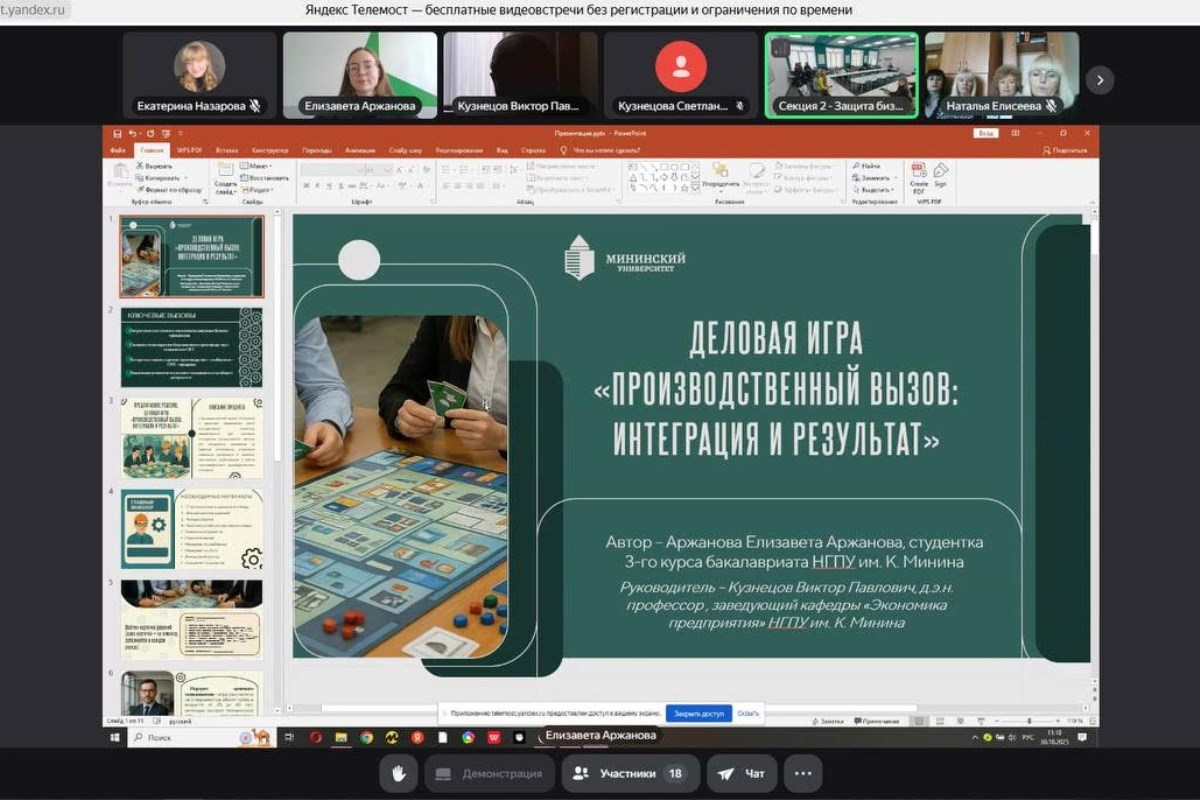Open the Чат panel
The width and height of the screenshot is (1200, 800).
pyautogui.click(x=741, y=773)
